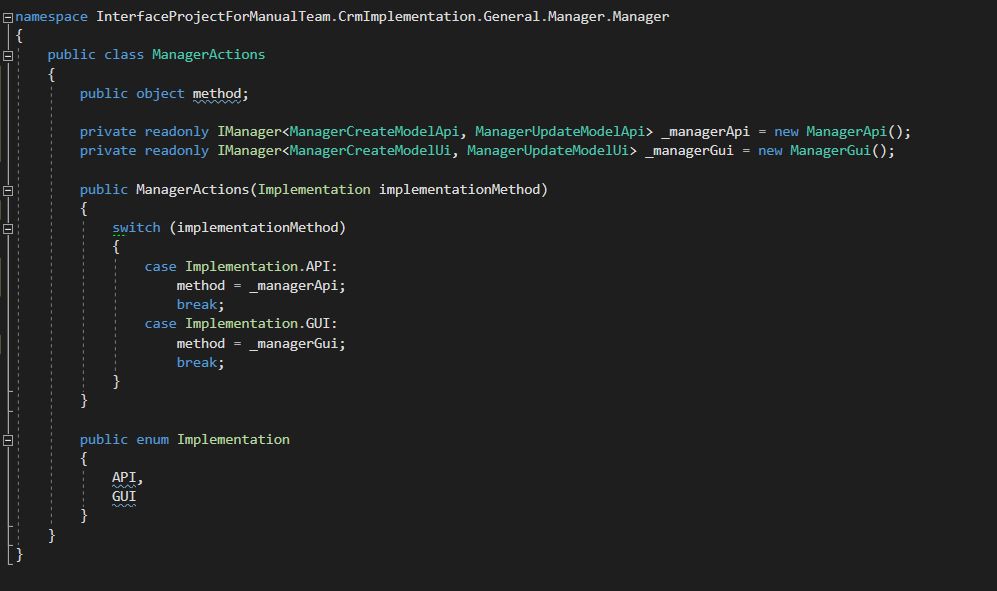Click the 'ManagerUpdateModelUi' type name
The width and height of the screenshot is (997, 591).
point(547,151)
